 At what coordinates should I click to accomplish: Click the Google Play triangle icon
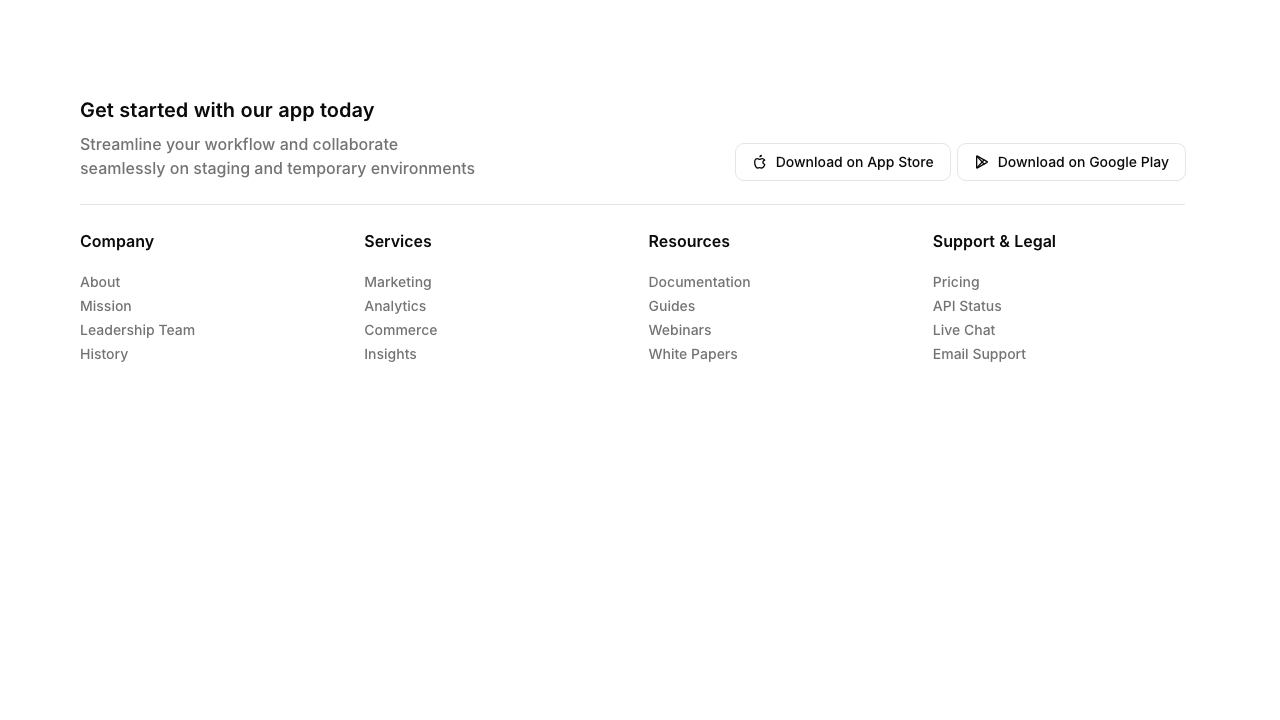pyautogui.click(x=982, y=162)
